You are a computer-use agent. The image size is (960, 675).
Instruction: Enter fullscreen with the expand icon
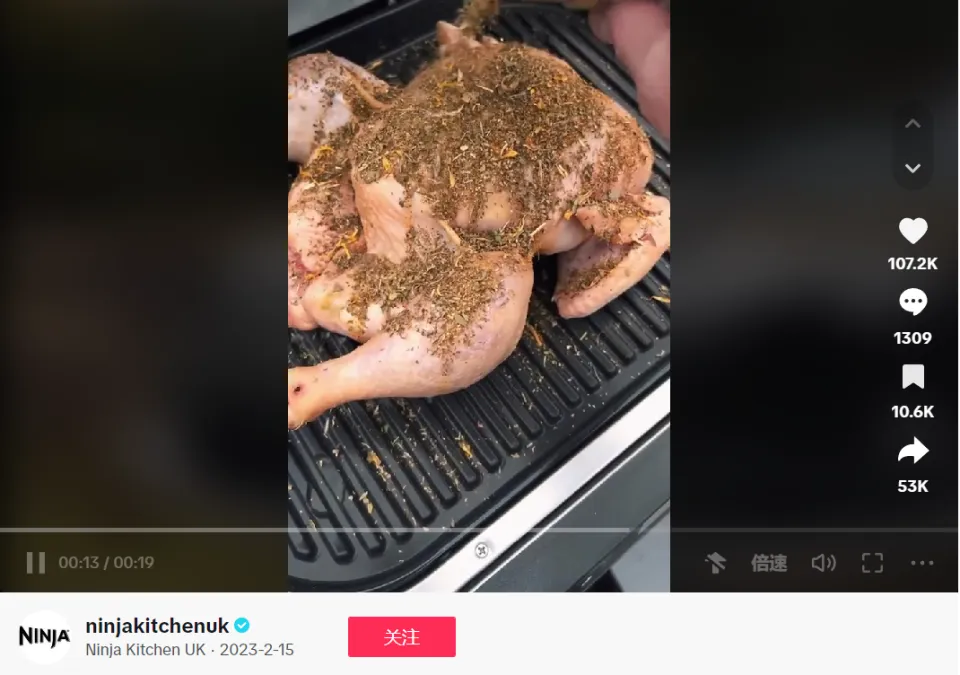coord(872,562)
